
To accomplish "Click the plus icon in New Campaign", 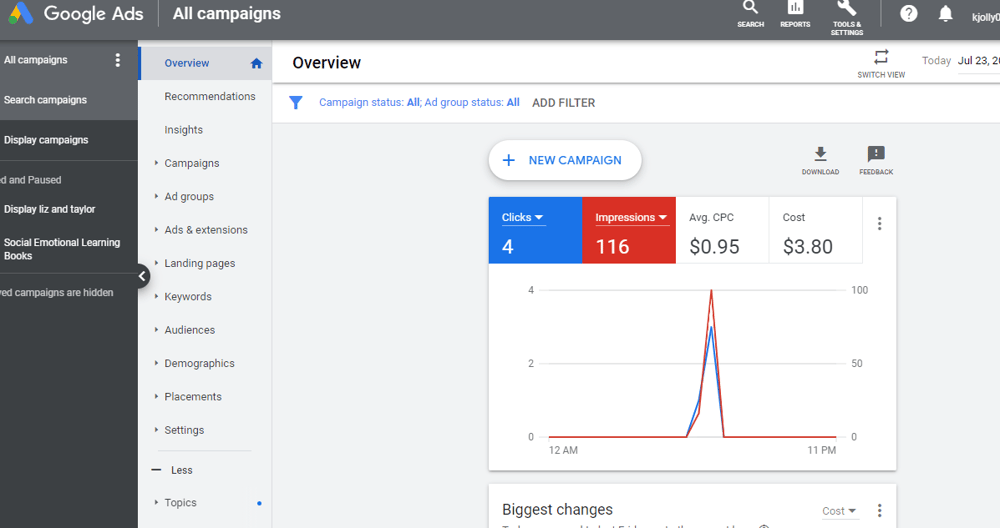I will [509, 161].
